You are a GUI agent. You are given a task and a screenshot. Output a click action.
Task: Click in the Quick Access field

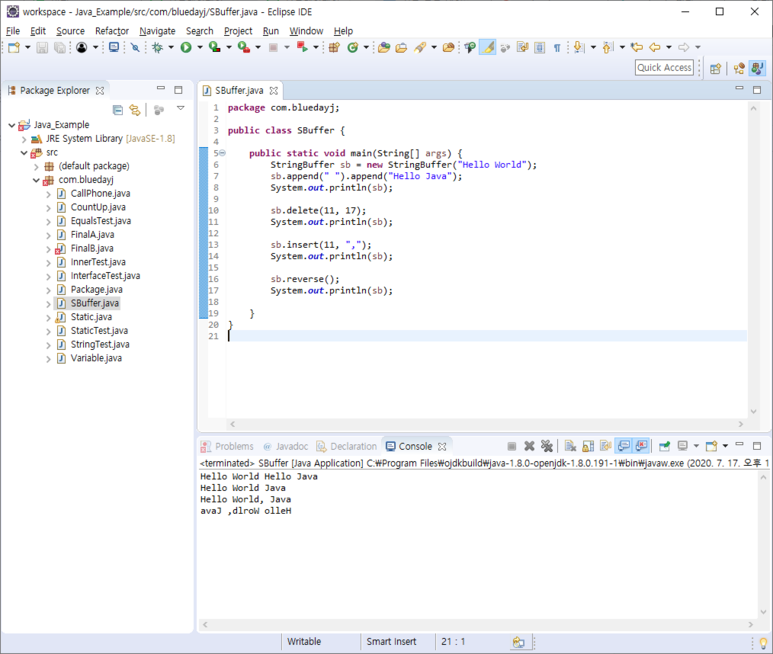pos(664,68)
